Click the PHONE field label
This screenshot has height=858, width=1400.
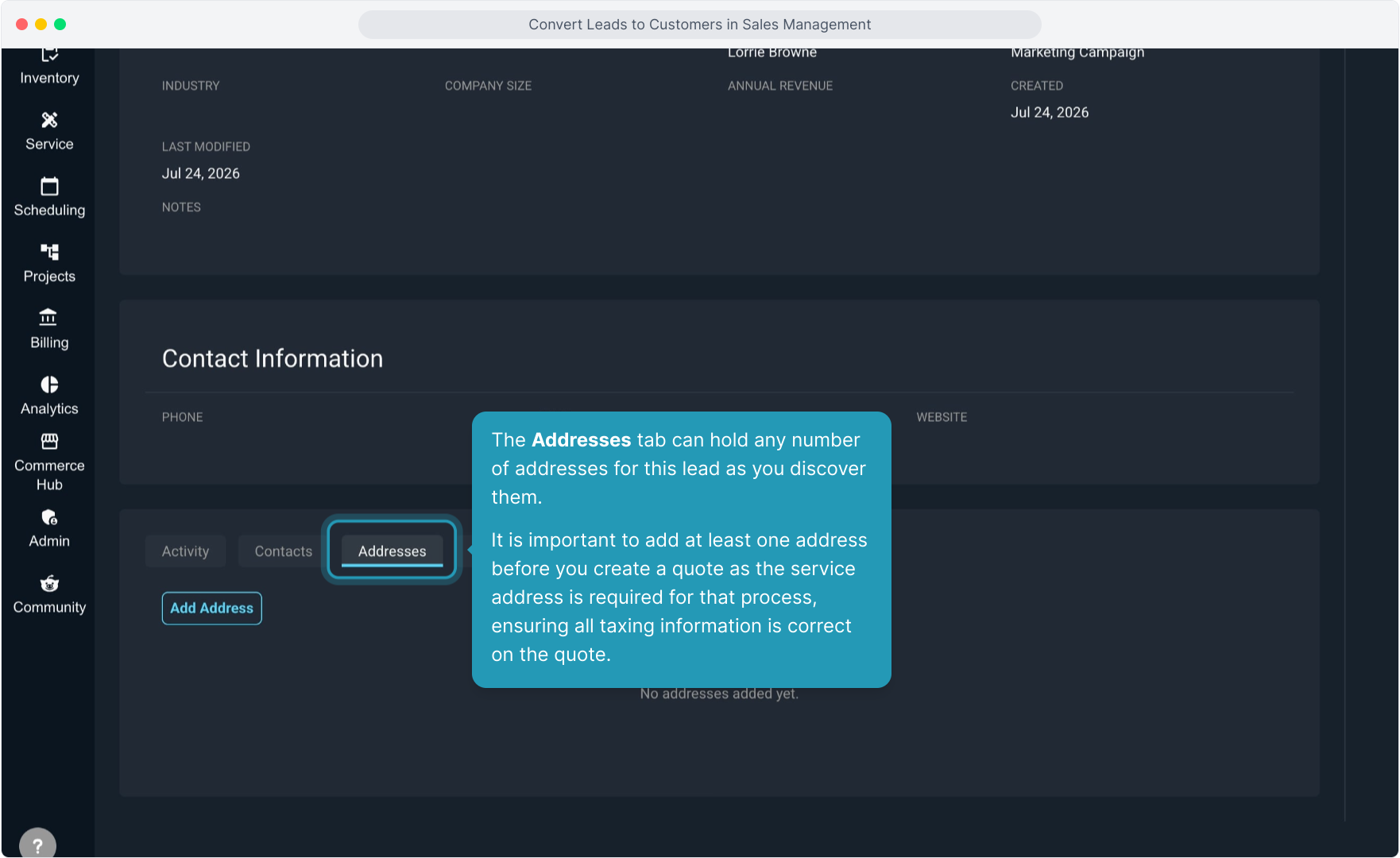pyautogui.click(x=183, y=417)
